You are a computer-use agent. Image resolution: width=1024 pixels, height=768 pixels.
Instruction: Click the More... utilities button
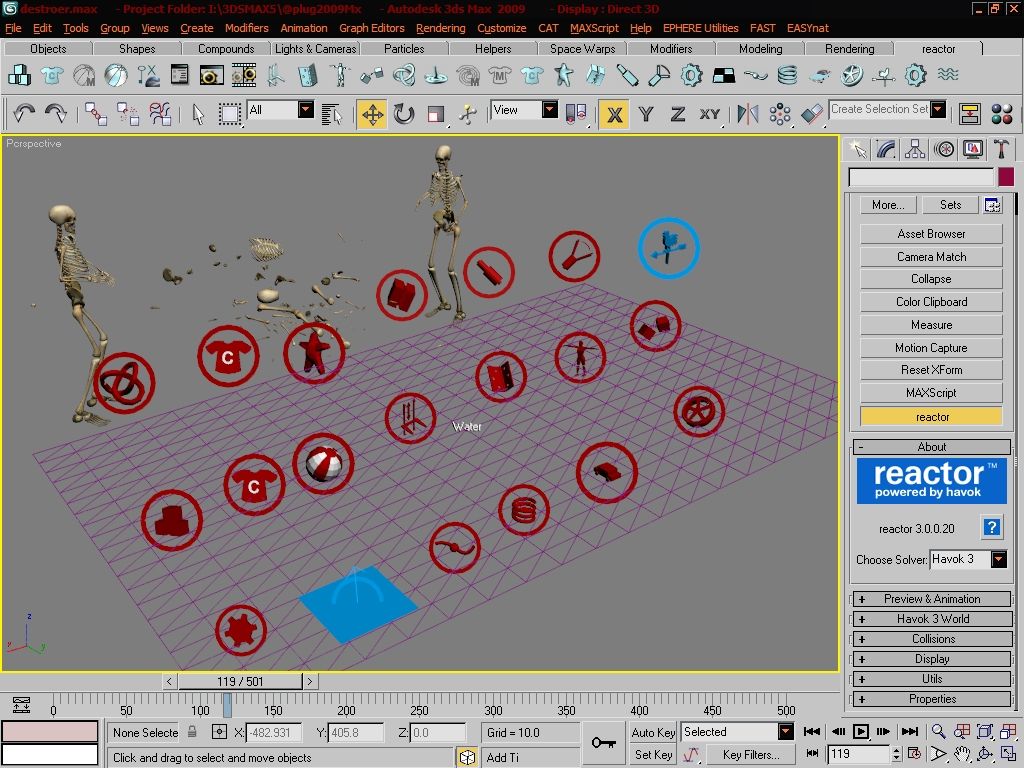[888, 205]
